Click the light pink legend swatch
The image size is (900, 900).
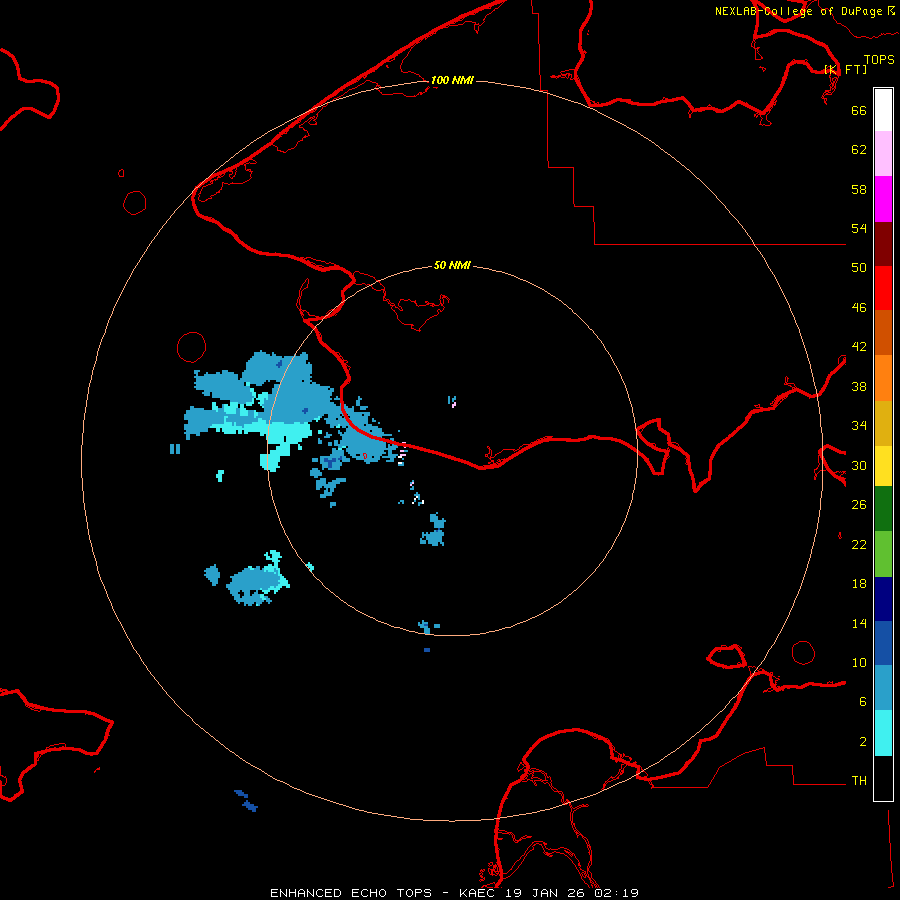(x=883, y=154)
